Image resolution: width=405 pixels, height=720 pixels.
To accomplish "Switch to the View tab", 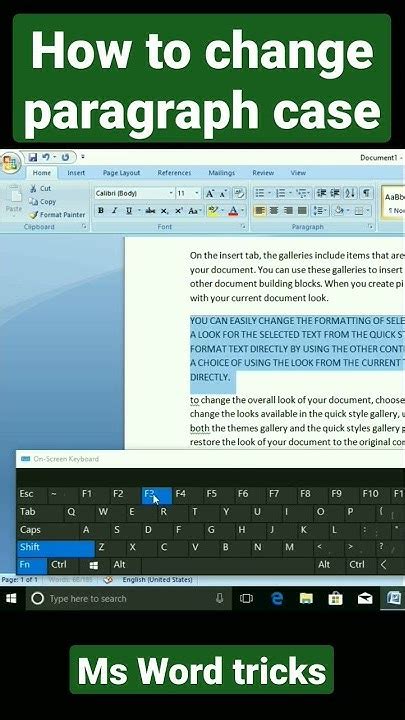I will (298, 173).
